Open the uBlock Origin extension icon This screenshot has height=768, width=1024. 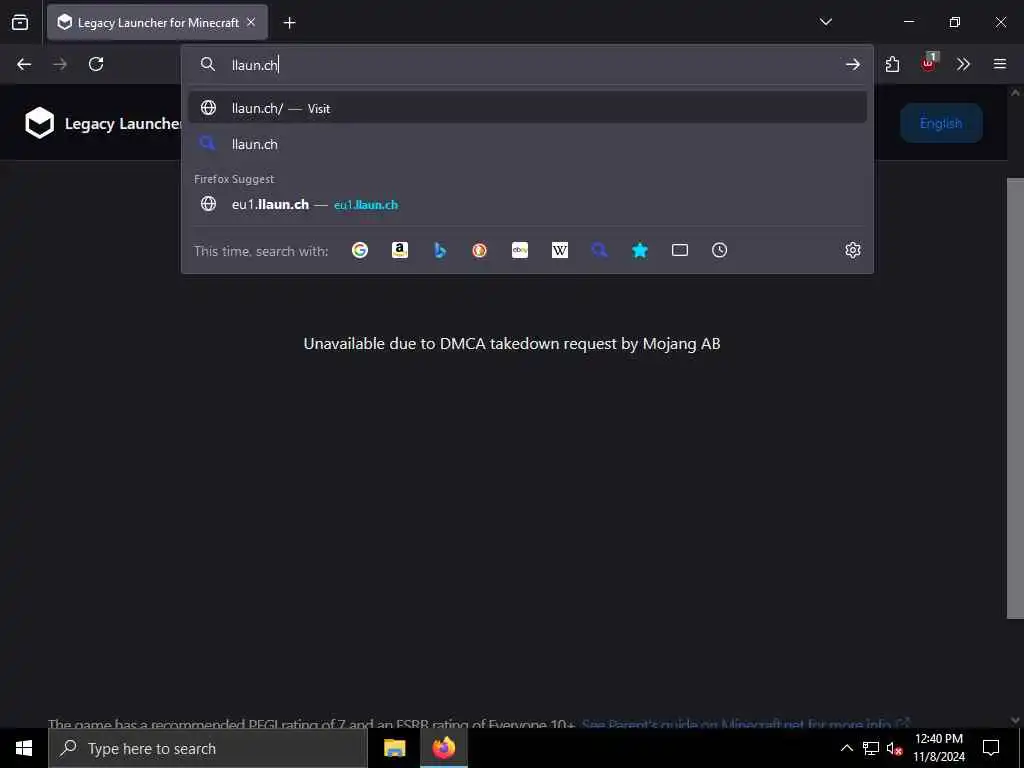click(x=929, y=63)
